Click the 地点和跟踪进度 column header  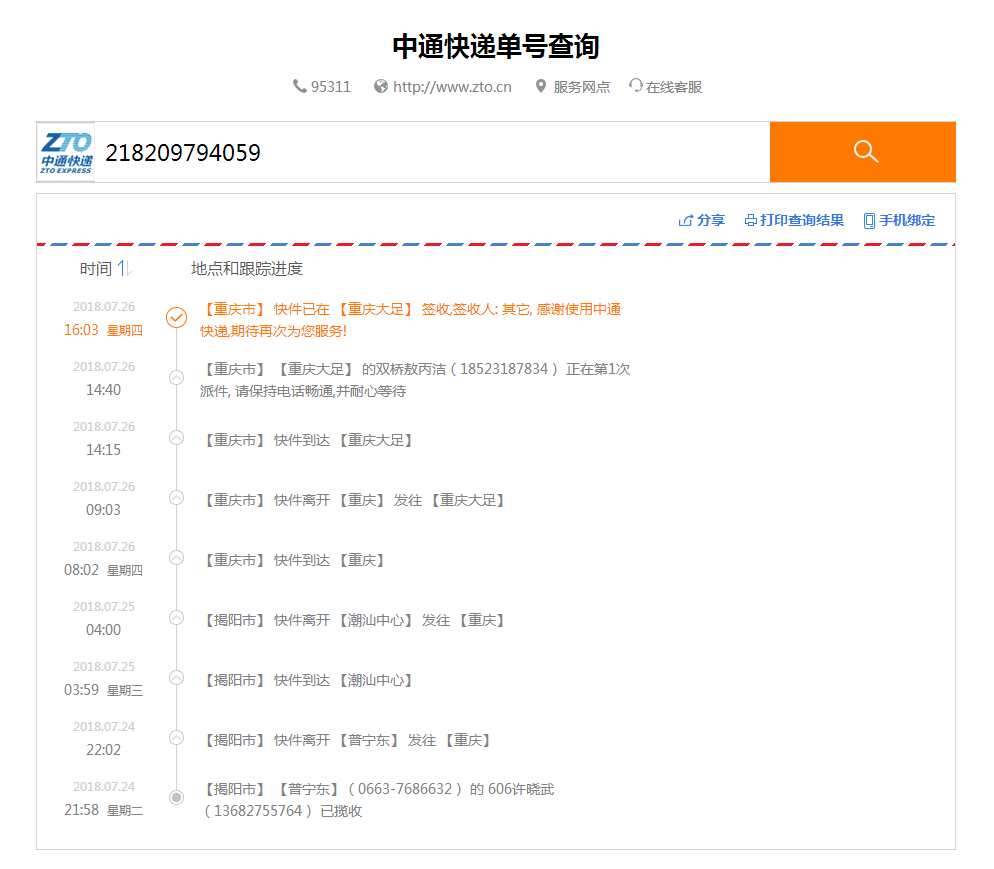[247, 269]
